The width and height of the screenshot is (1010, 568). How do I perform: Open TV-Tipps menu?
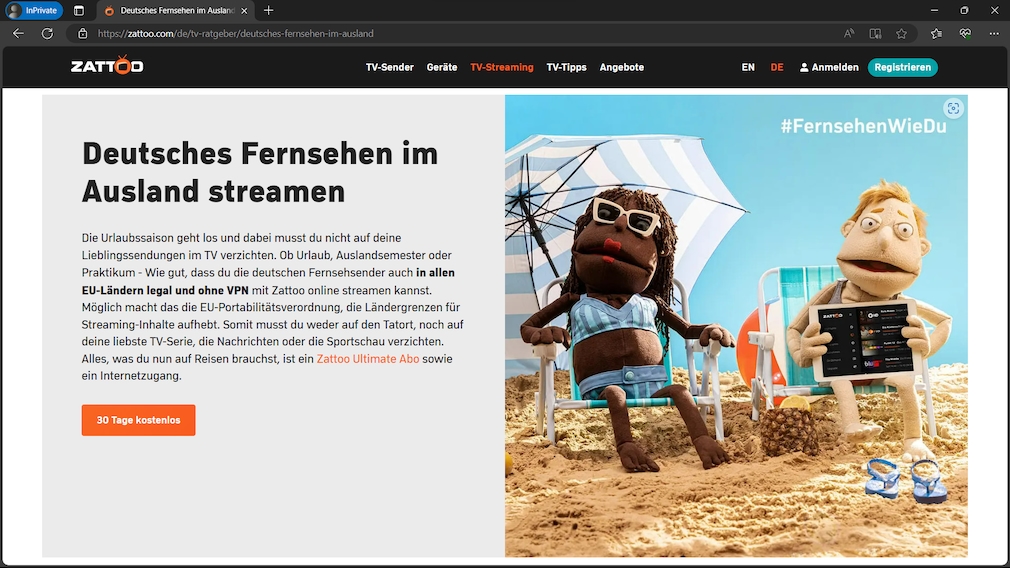[566, 67]
